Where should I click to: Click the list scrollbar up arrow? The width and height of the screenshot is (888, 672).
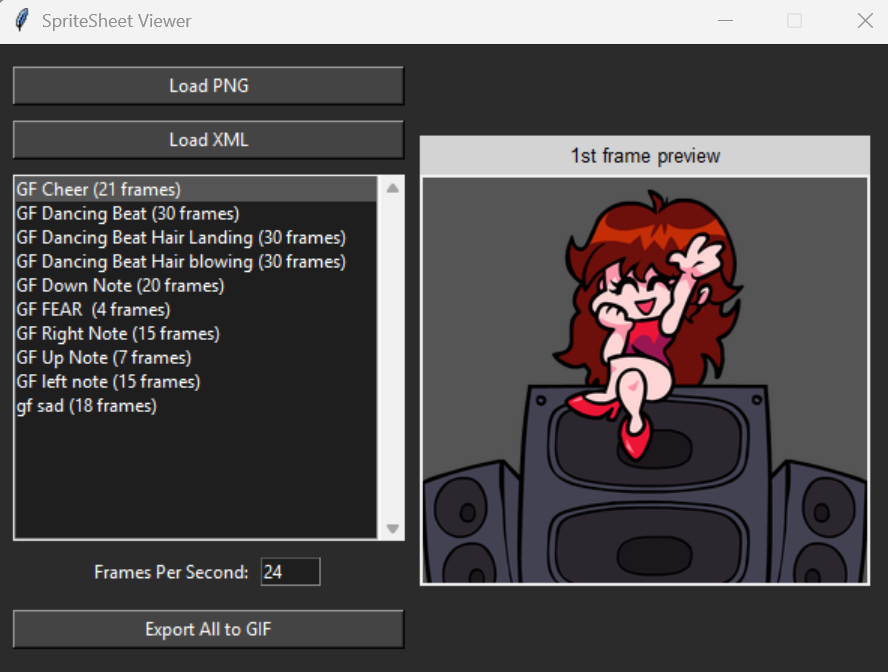coord(392,189)
